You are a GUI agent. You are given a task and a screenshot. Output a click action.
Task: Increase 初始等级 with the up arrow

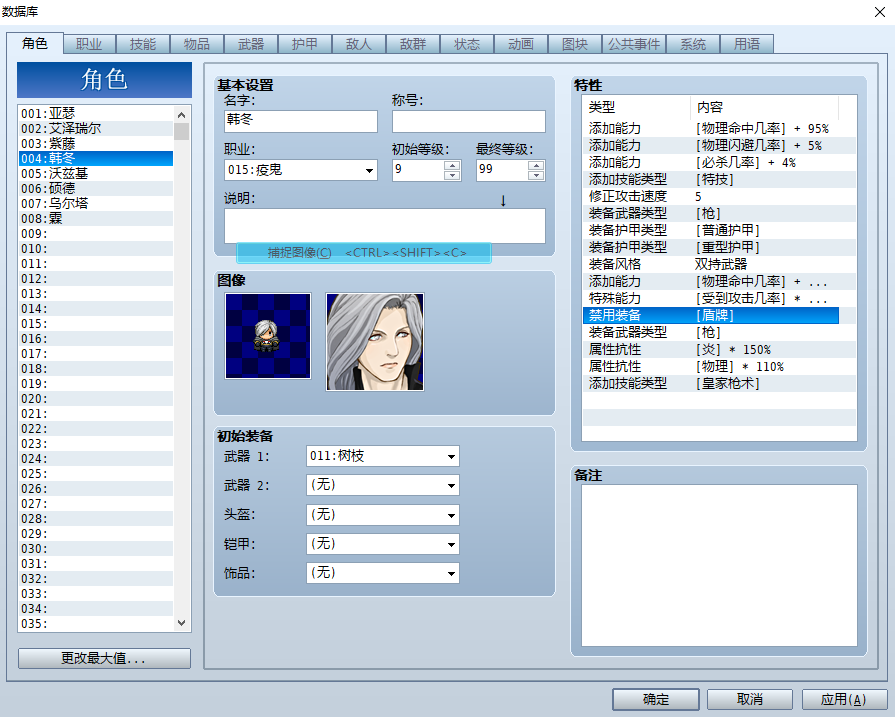point(452,166)
